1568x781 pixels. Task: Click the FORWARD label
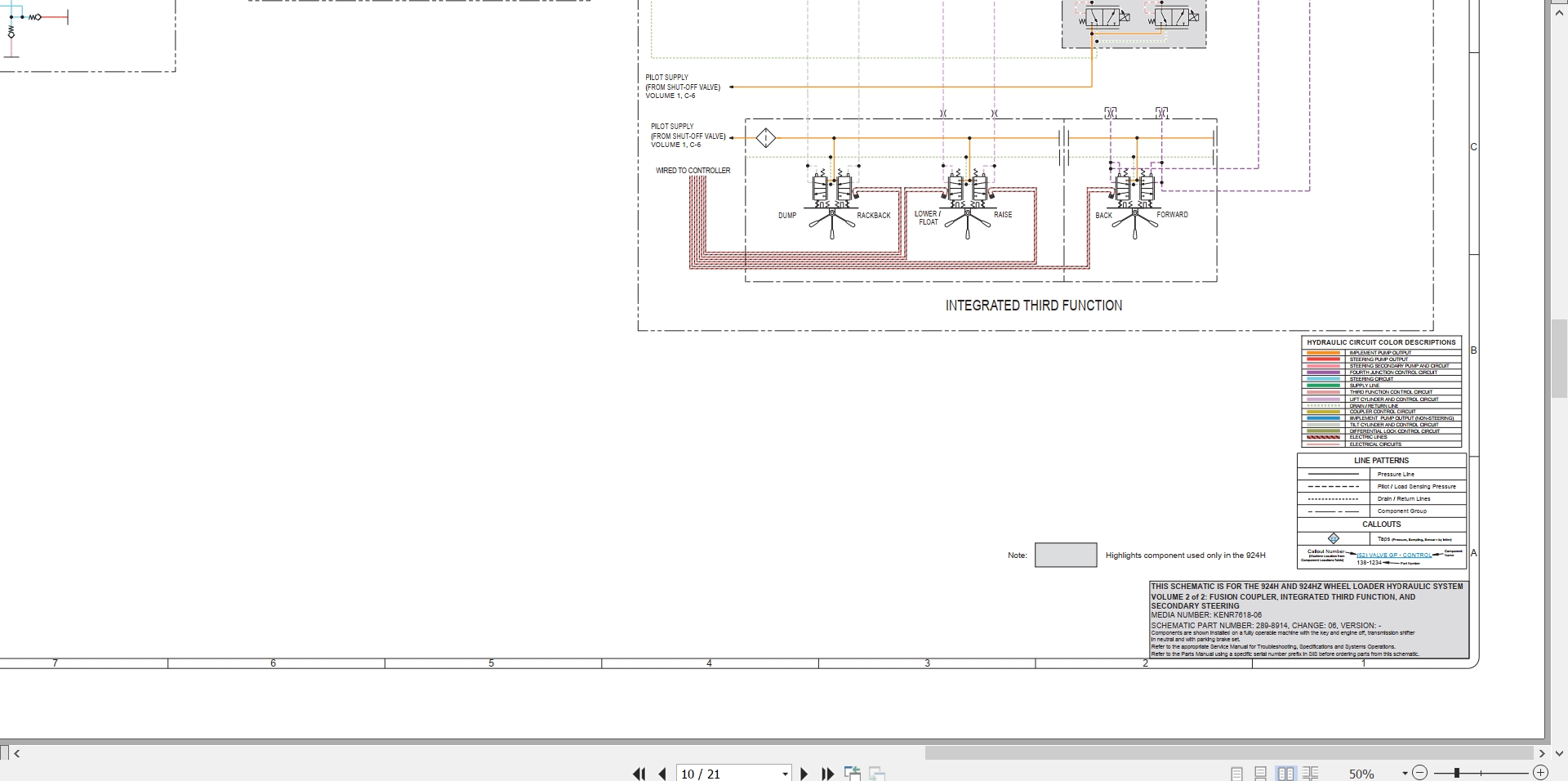pyautogui.click(x=1172, y=215)
